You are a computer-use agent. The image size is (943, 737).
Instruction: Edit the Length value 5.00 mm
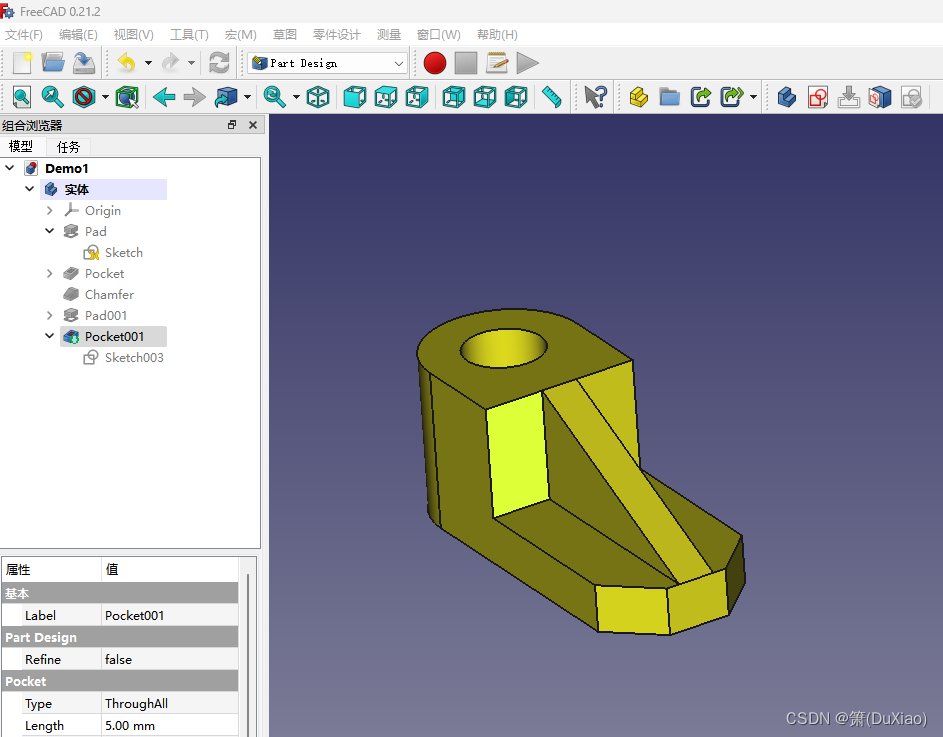[x=170, y=726]
